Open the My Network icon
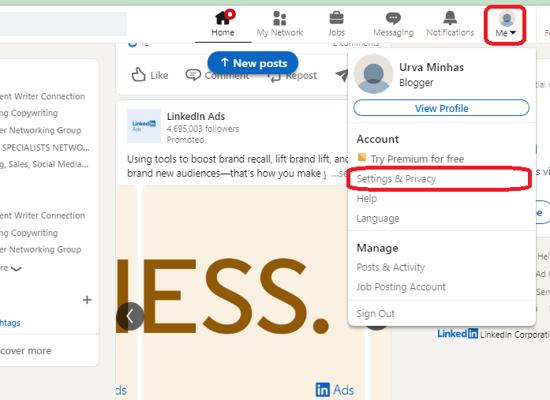Screen dimensions: 550x400 tap(279, 18)
